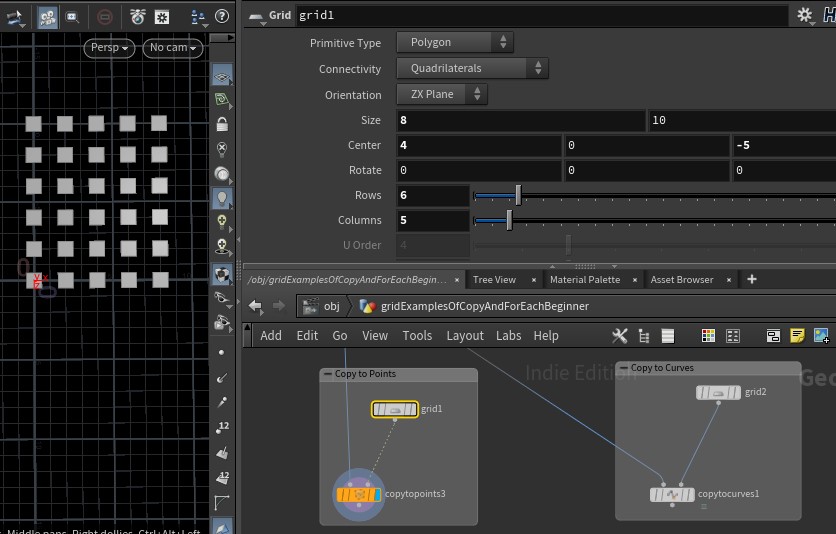Click the parameter pane gear settings icon
This screenshot has height=534, width=836.
(805, 16)
